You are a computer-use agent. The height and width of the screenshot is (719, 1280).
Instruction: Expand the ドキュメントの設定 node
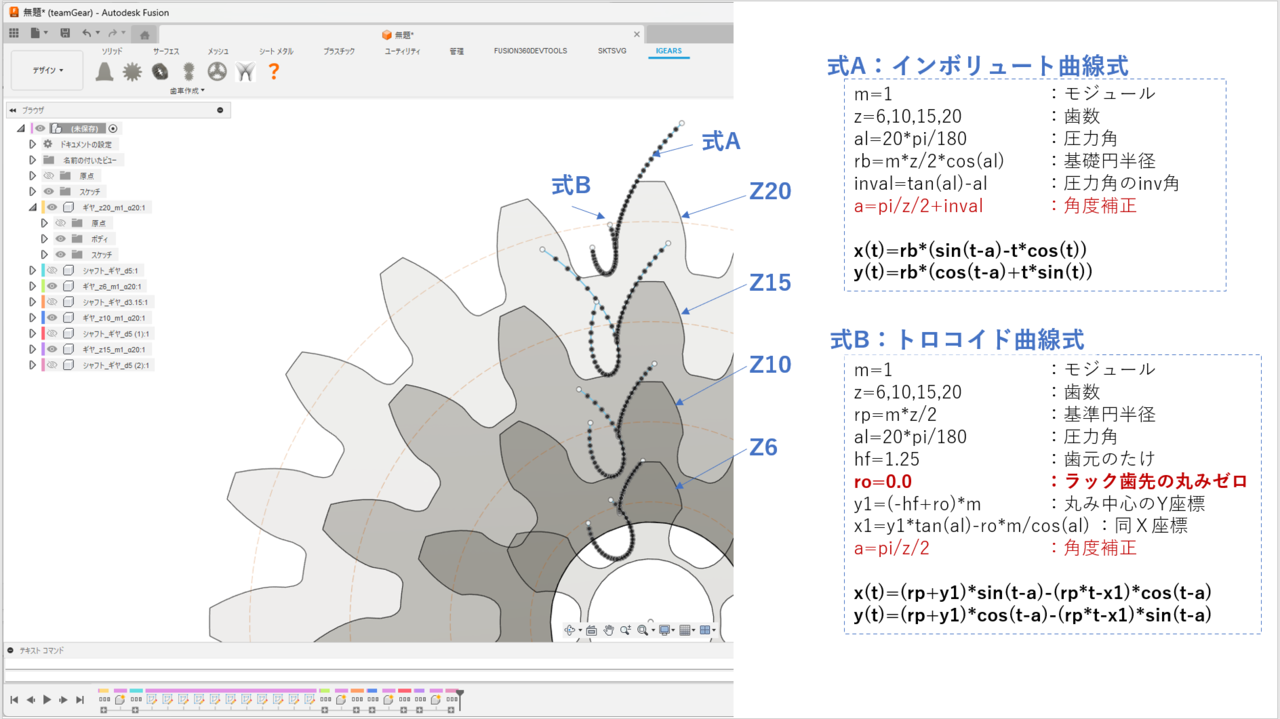point(32,144)
